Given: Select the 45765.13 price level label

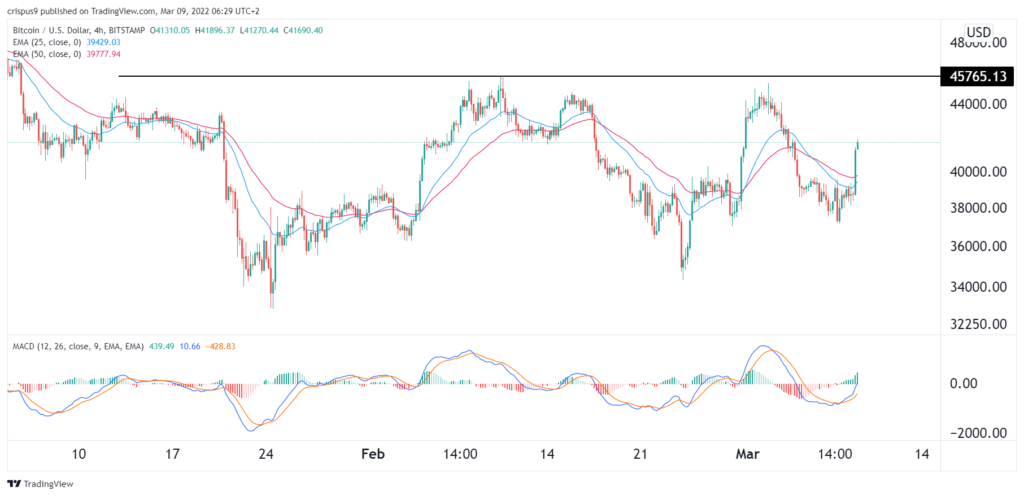Looking at the screenshot, I should (x=977, y=76).
